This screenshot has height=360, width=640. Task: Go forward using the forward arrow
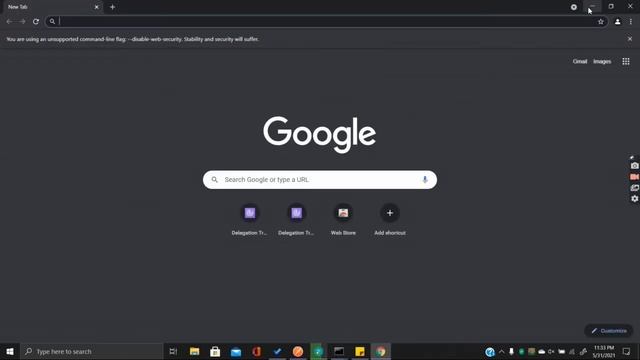click(22, 22)
